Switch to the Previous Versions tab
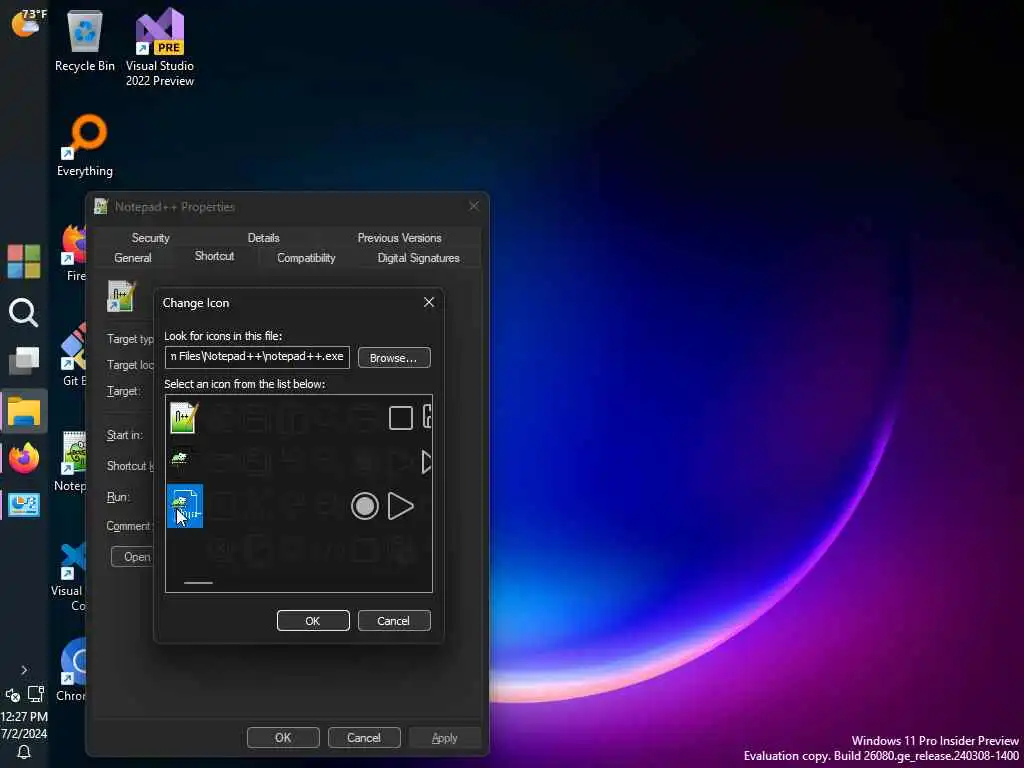 [x=399, y=238]
